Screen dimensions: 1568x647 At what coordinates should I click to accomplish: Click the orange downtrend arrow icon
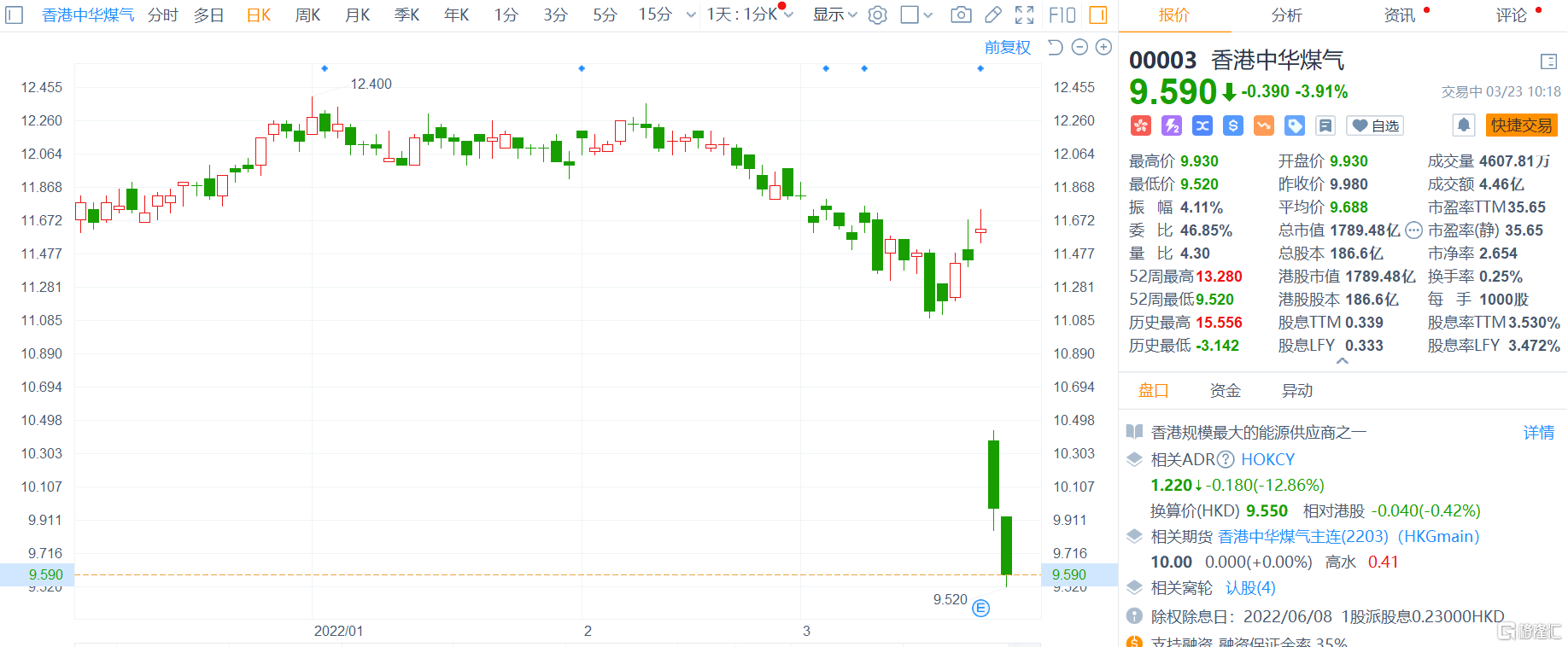(x=1263, y=125)
